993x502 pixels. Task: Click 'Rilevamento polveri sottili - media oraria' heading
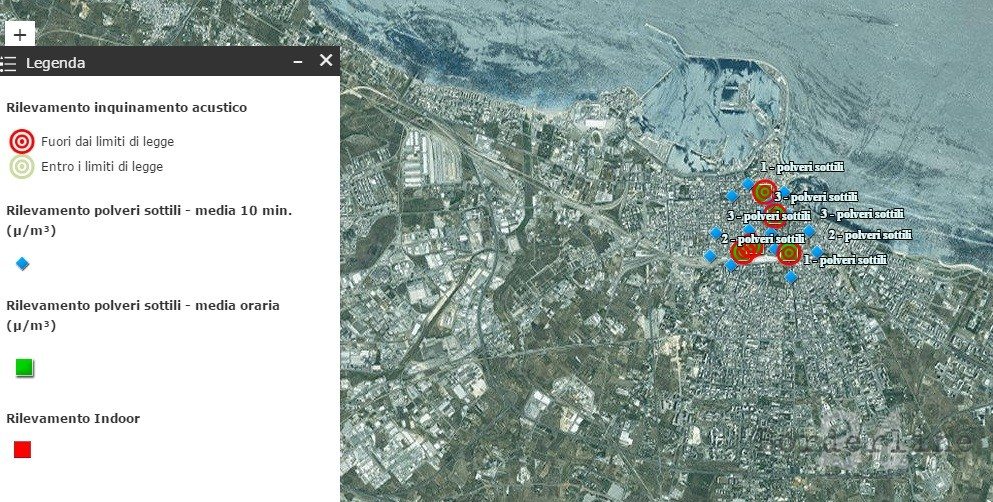tap(143, 305)
